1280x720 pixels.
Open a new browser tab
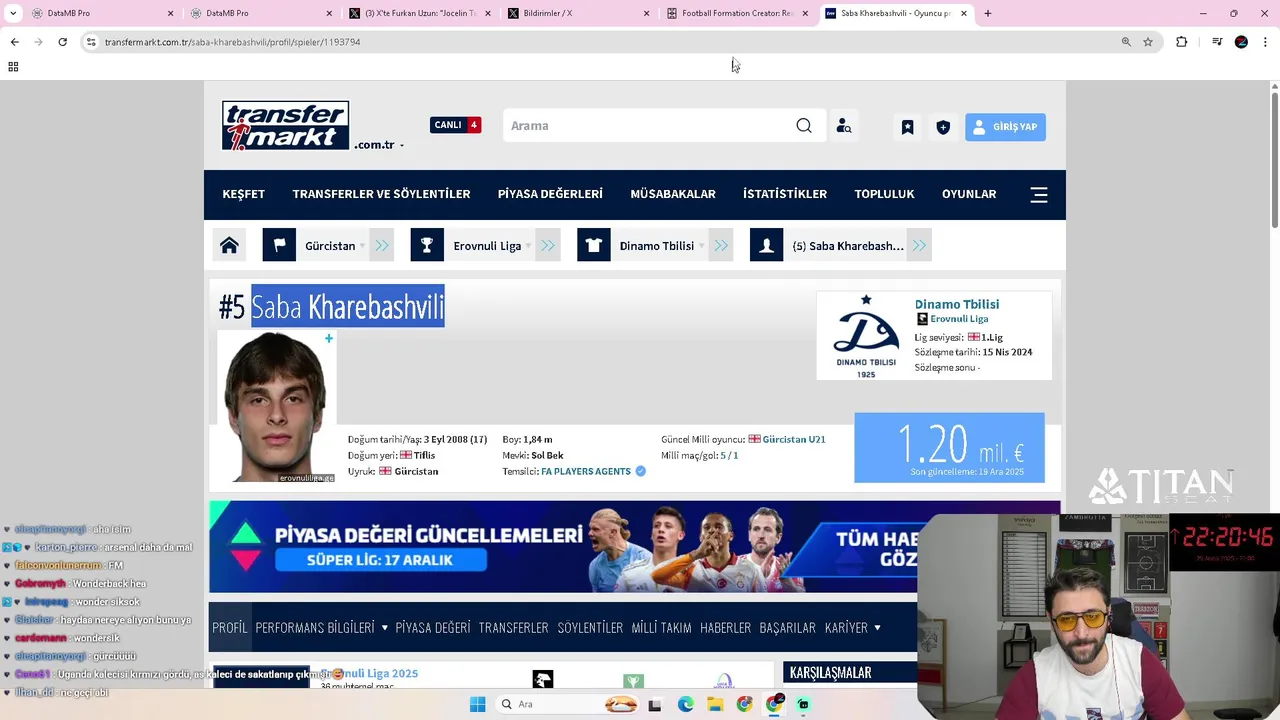coord(987,13)
